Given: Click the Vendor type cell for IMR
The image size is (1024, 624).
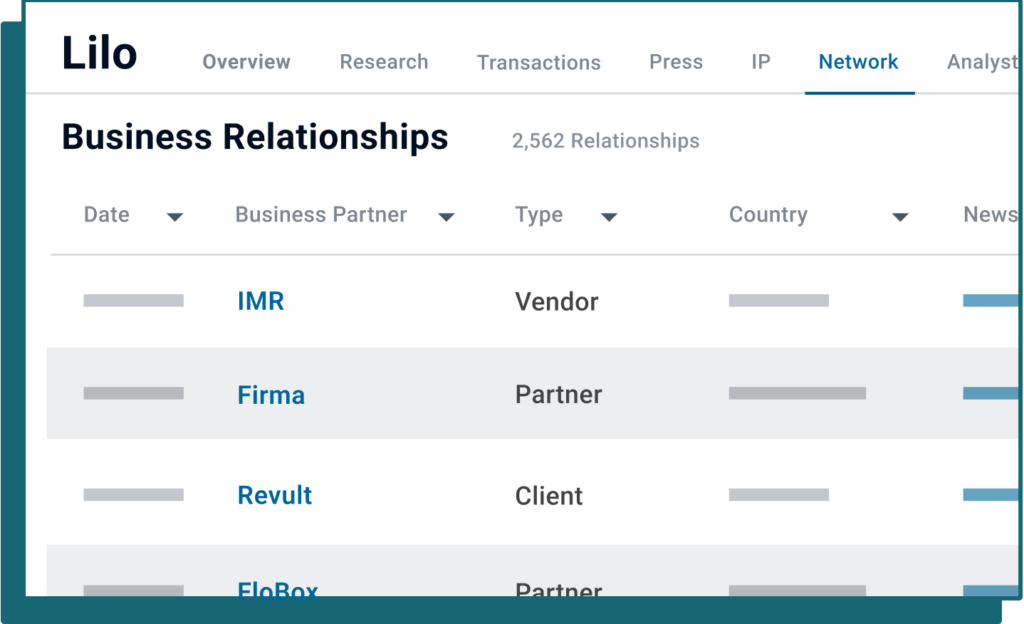Looking at the screenshot, I should [556, 301].
